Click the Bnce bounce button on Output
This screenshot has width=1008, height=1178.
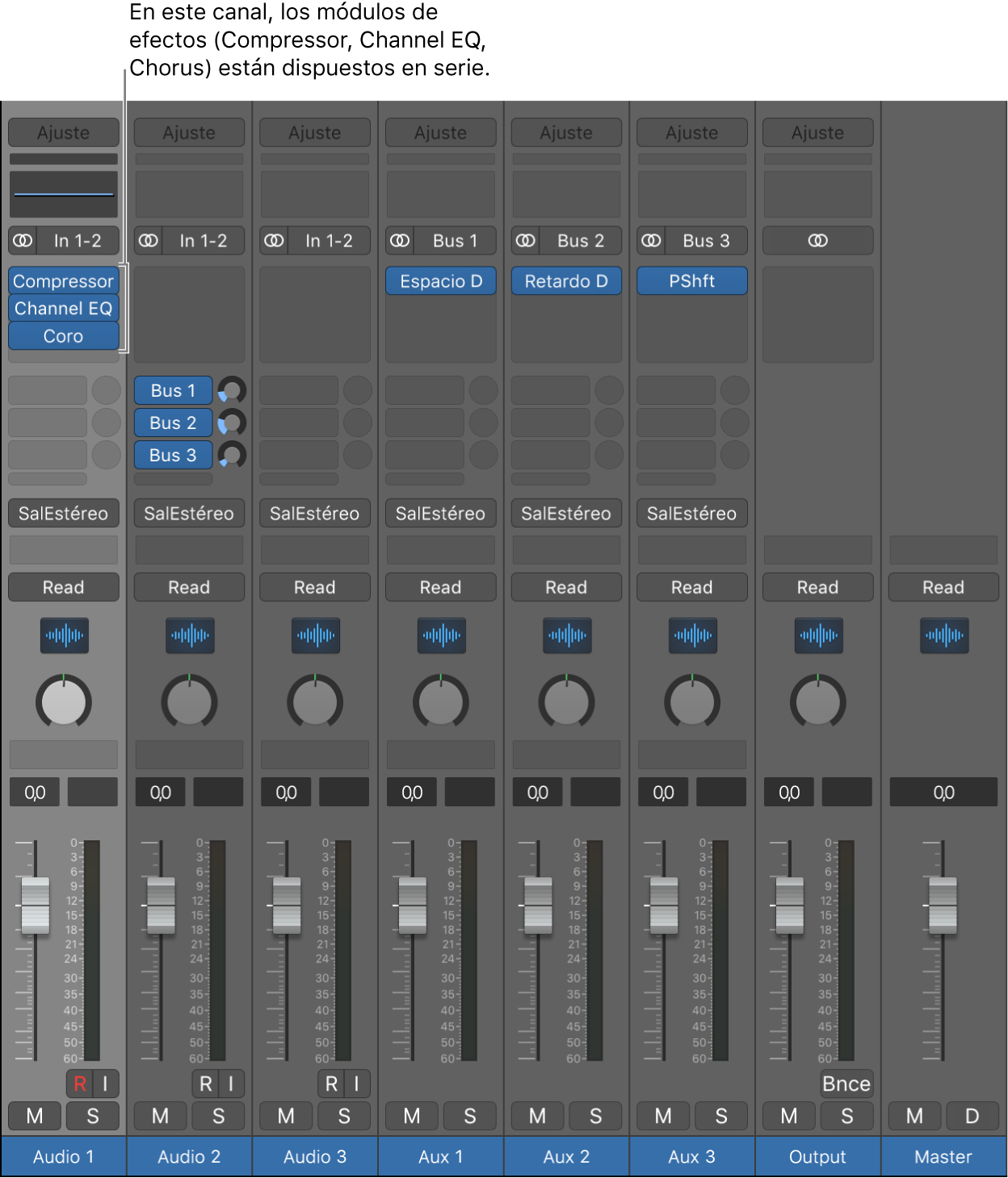[846, 1083]
